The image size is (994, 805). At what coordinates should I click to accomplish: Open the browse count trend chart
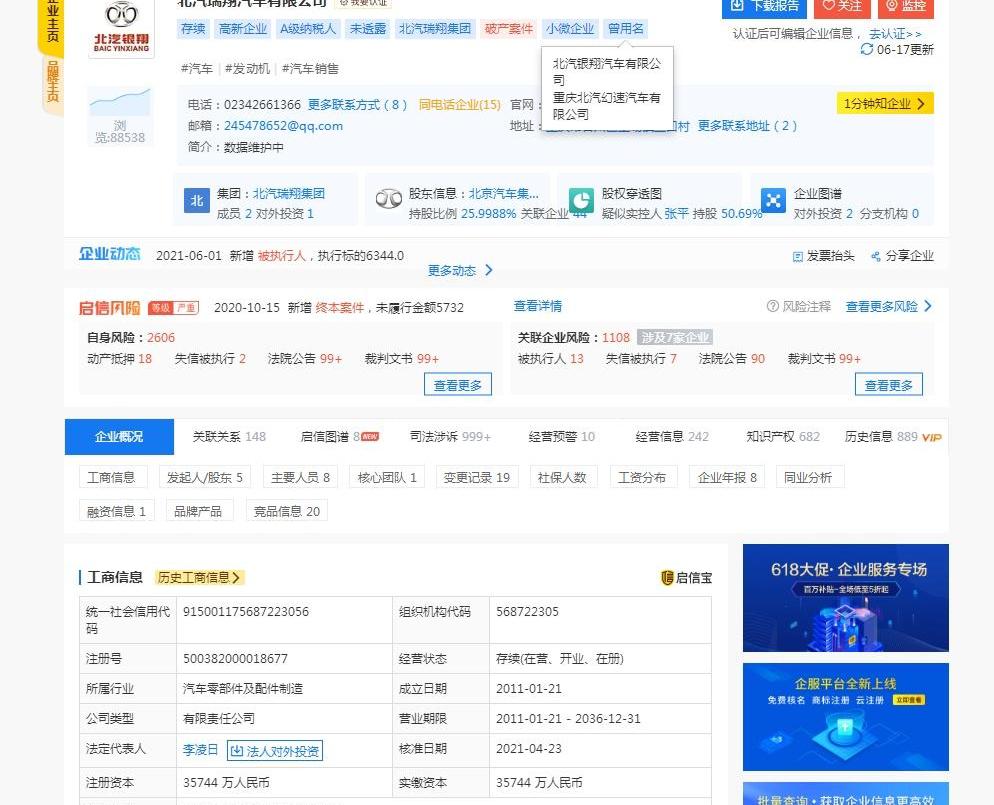coord(120,102)
